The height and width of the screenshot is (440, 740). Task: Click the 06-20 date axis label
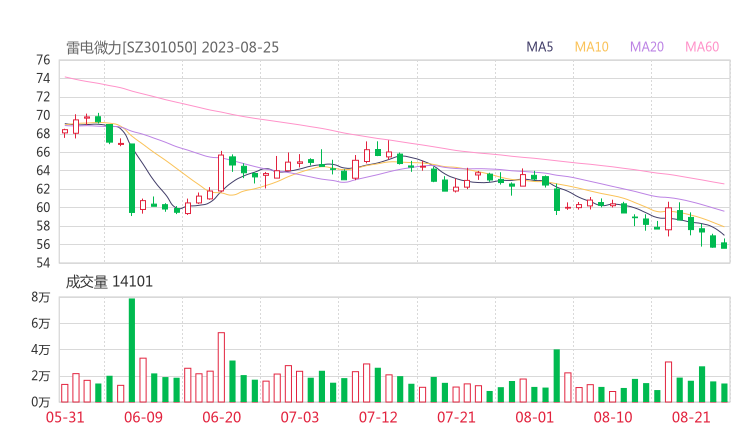pos(222,417)
